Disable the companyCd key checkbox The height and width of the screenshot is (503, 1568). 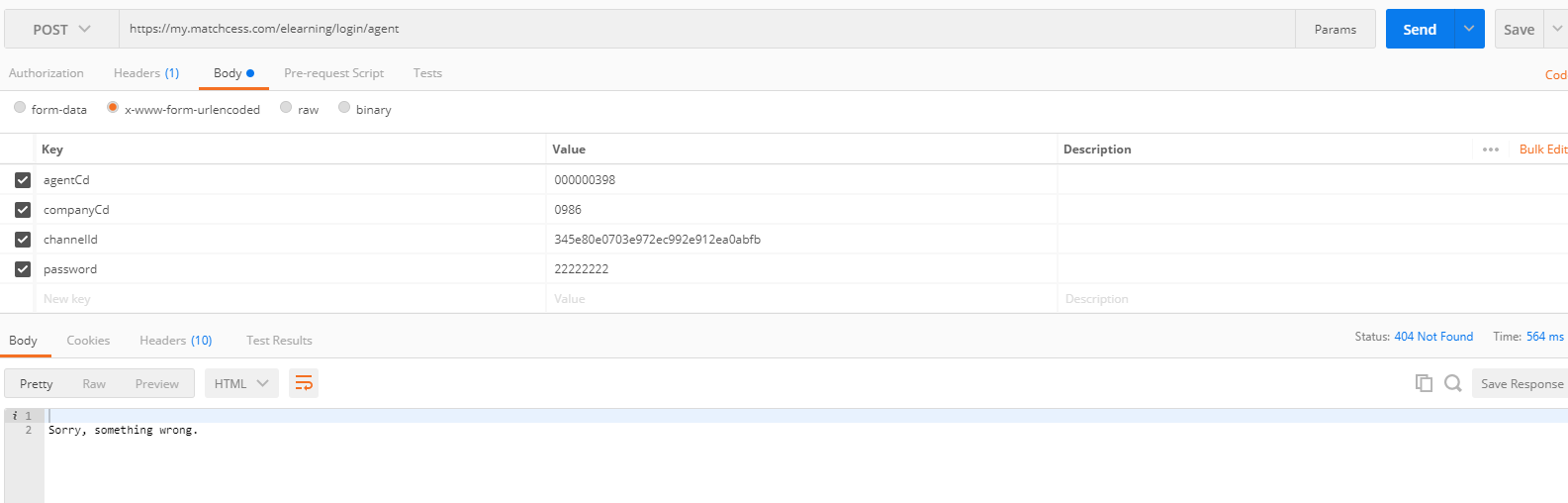[23, 210]
